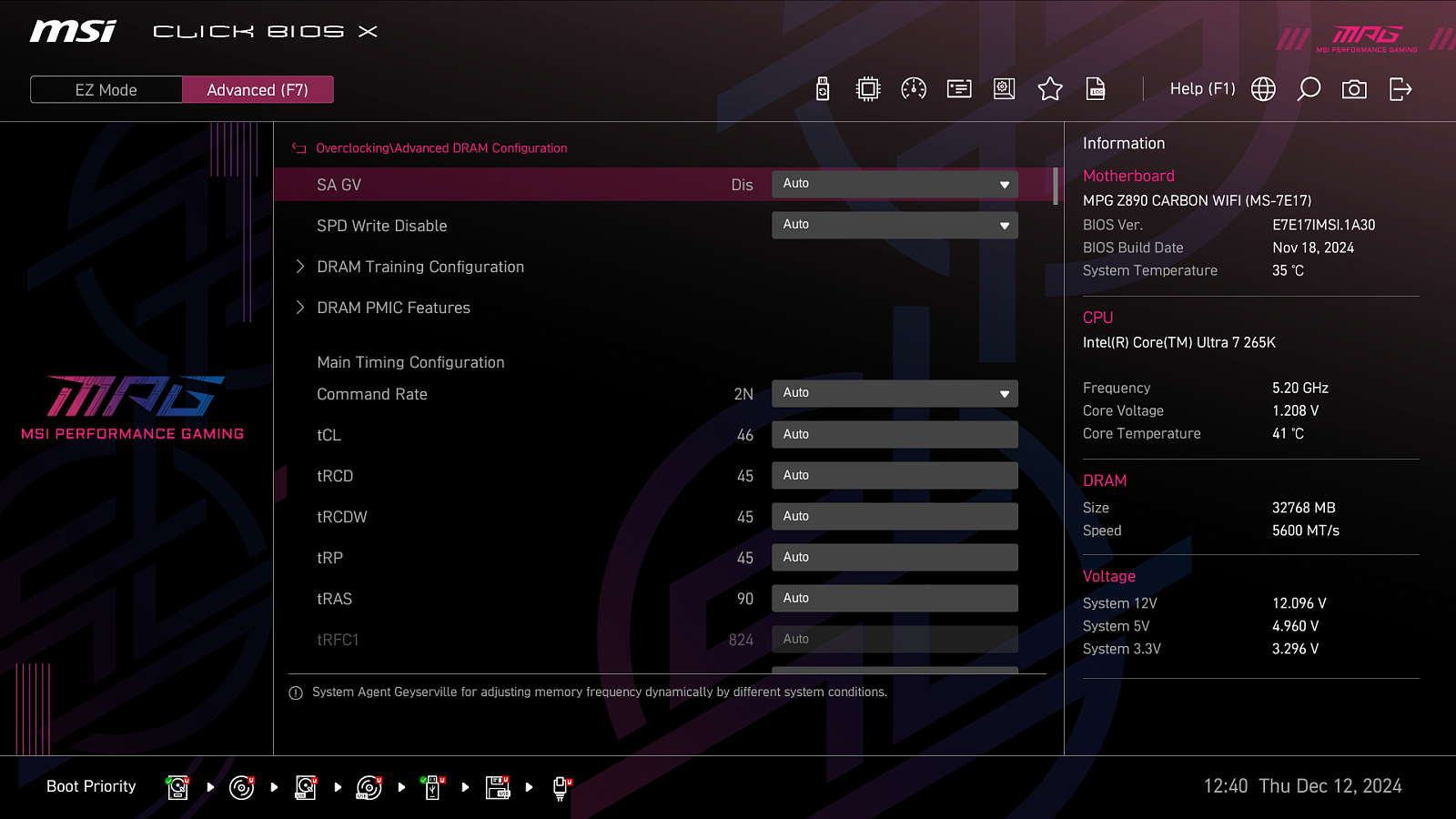Click the 5600 MT/s DRAM speed value
This screenshot has height=819, width=1456.
click(1306, 531)
